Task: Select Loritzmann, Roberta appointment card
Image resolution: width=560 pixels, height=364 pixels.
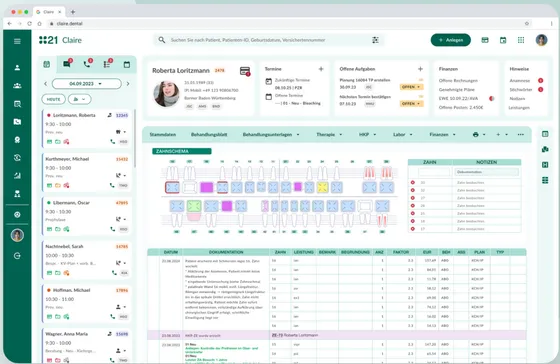Action: 87,129
